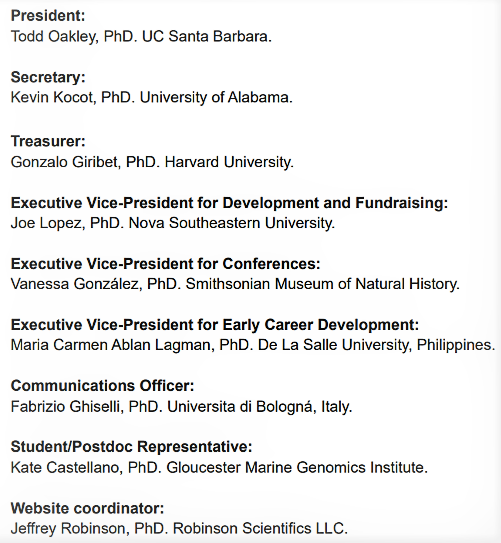Image resolution: width=501 pixels, height=543 pixels.
Task: Select the Vanessa González, Smithsonian Museum entry
Action: click(x=235, y=284)
